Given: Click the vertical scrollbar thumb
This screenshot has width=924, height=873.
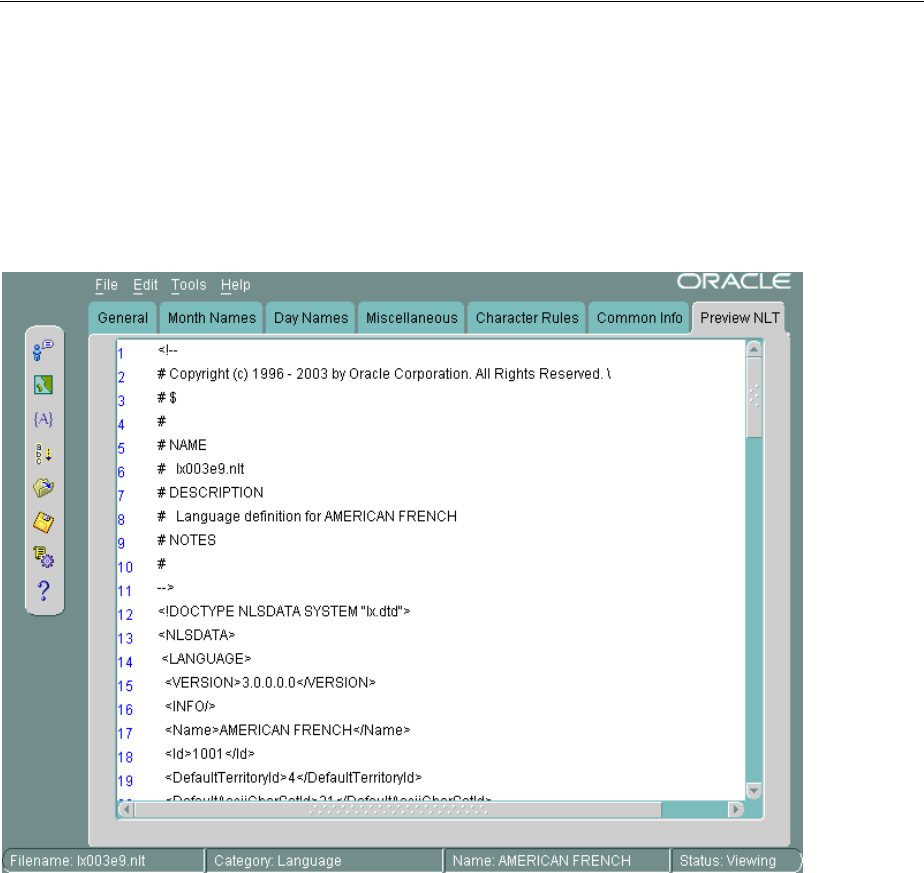Looking at the screenshot, I should [754, 397].
